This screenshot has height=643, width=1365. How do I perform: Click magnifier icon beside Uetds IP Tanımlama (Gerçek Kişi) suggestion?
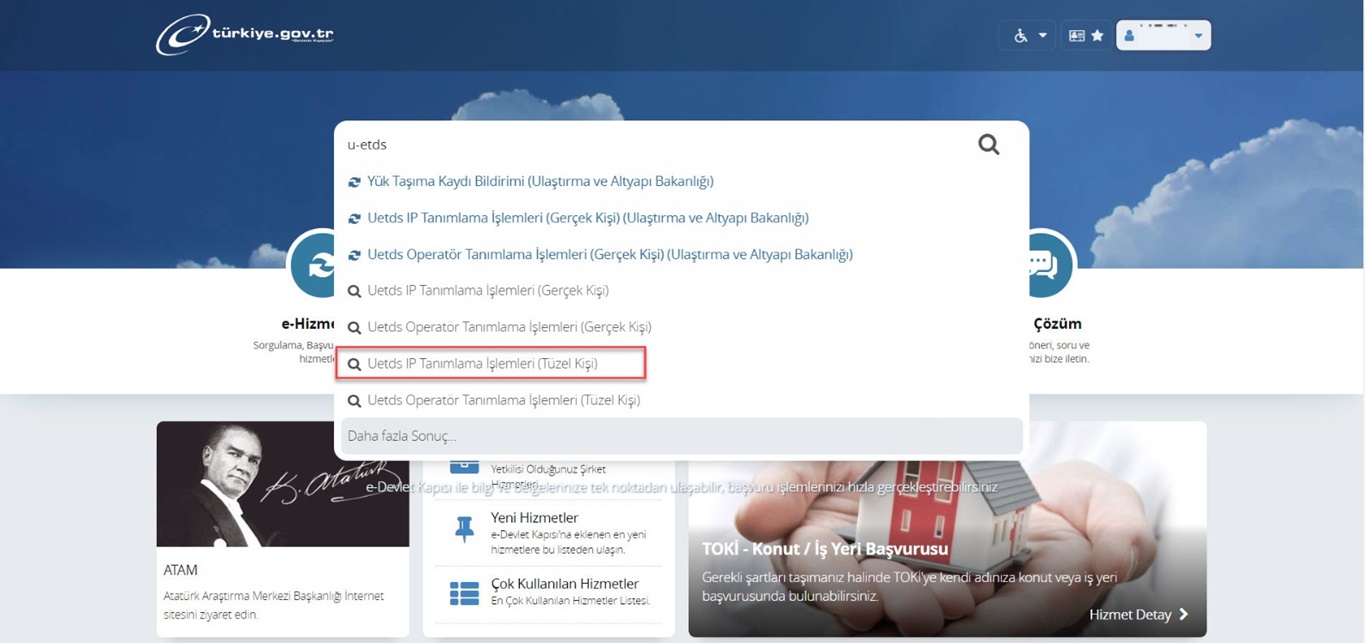354,291
